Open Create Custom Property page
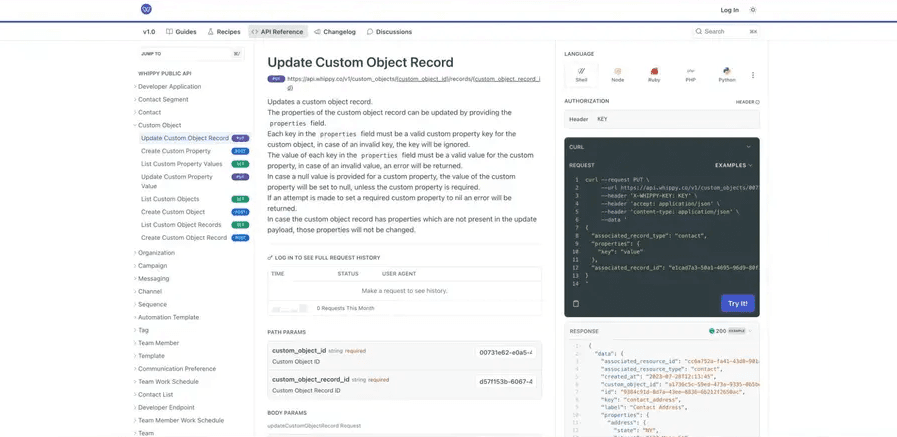897x437 pixels. 195,151
